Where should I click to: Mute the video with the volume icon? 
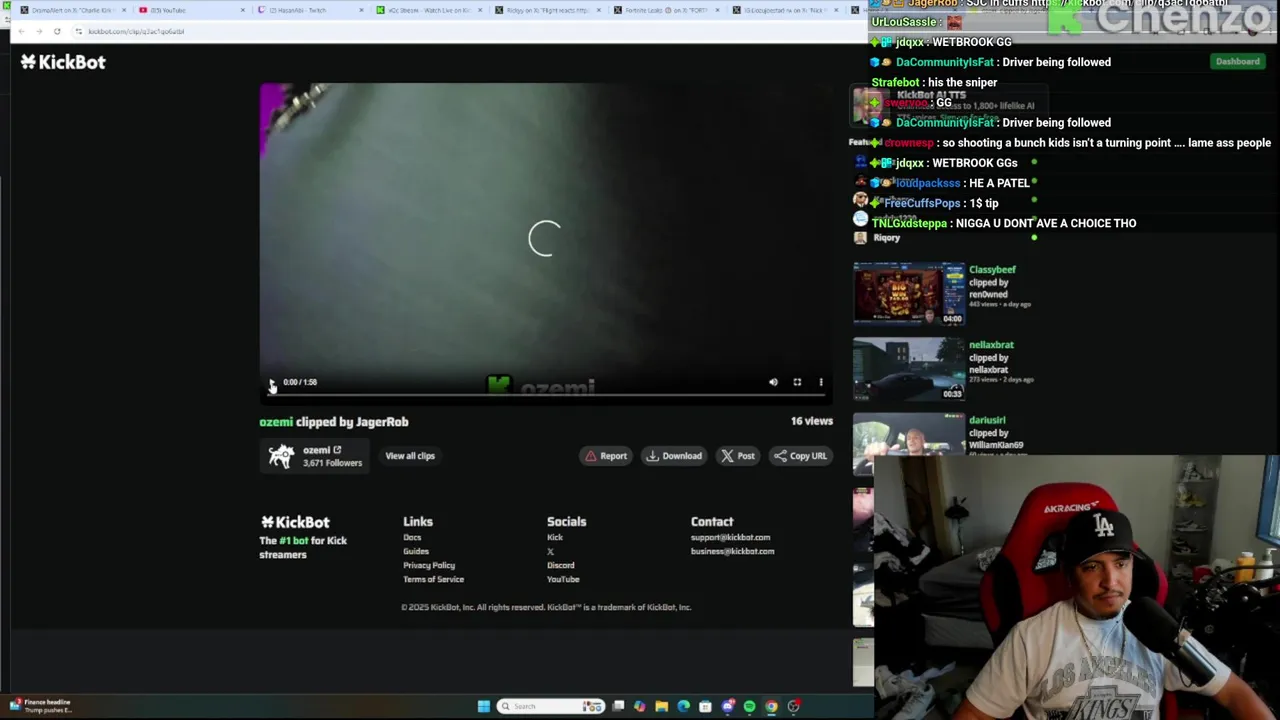tap(773, 382)
